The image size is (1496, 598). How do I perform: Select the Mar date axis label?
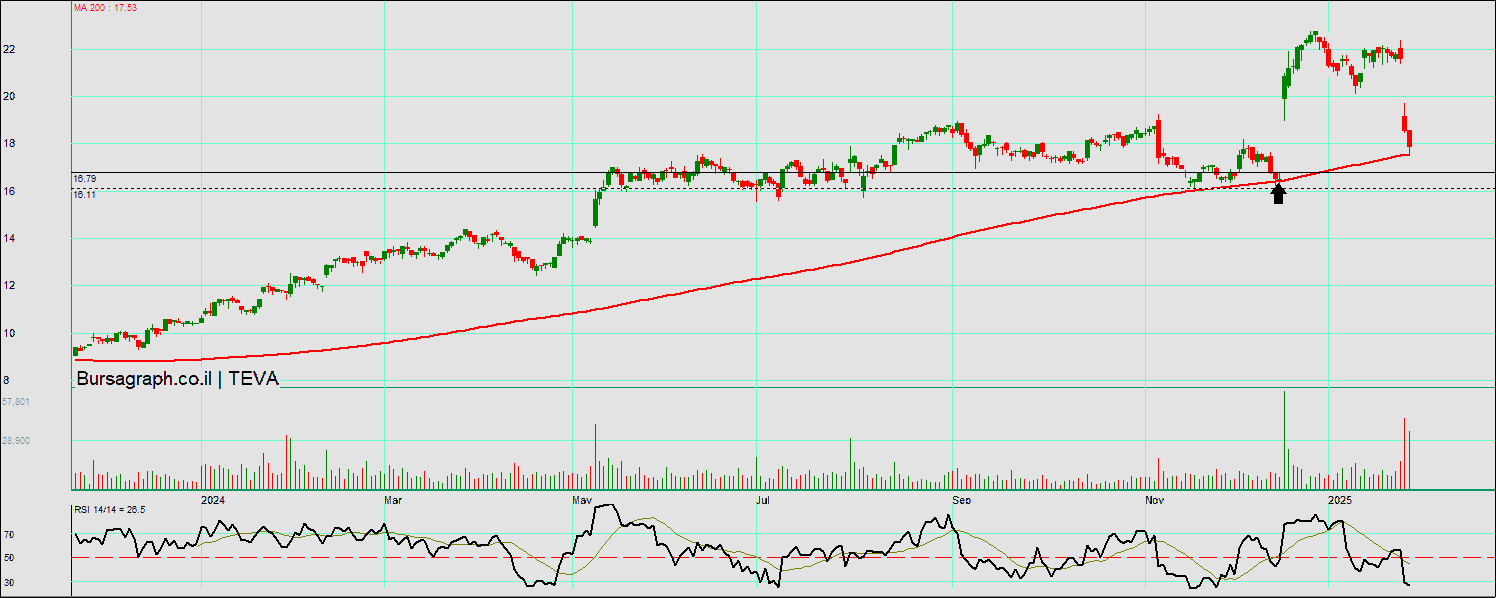click(394, 499)
